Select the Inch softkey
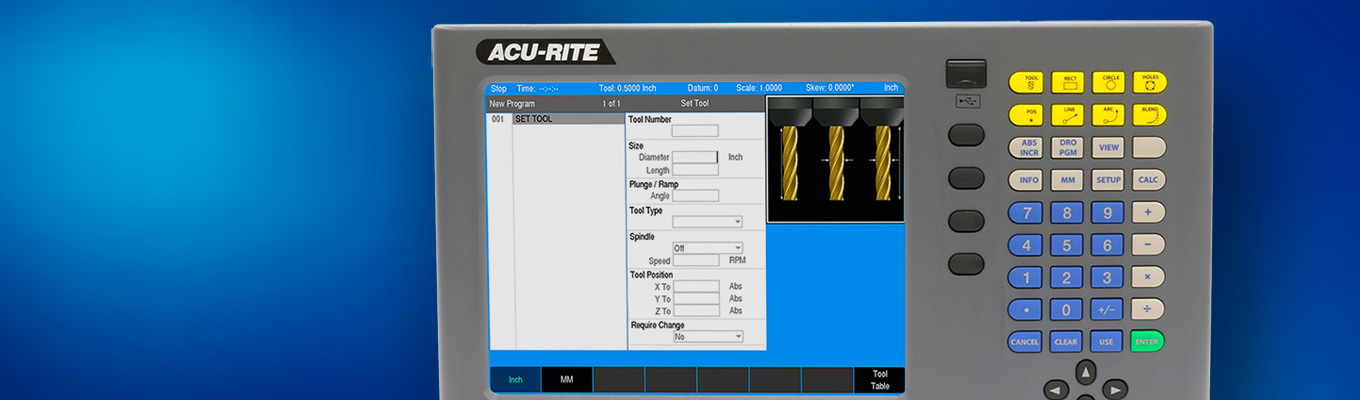The height and width of the screenshot is (400, 1360). [515, 380]
